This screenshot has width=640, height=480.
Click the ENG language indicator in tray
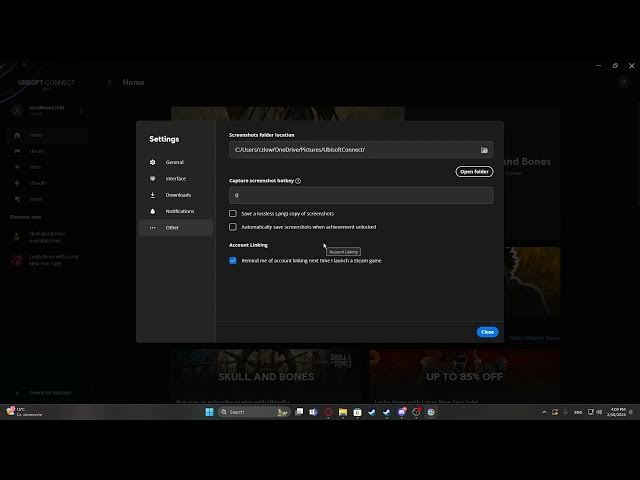click(578, 412)
